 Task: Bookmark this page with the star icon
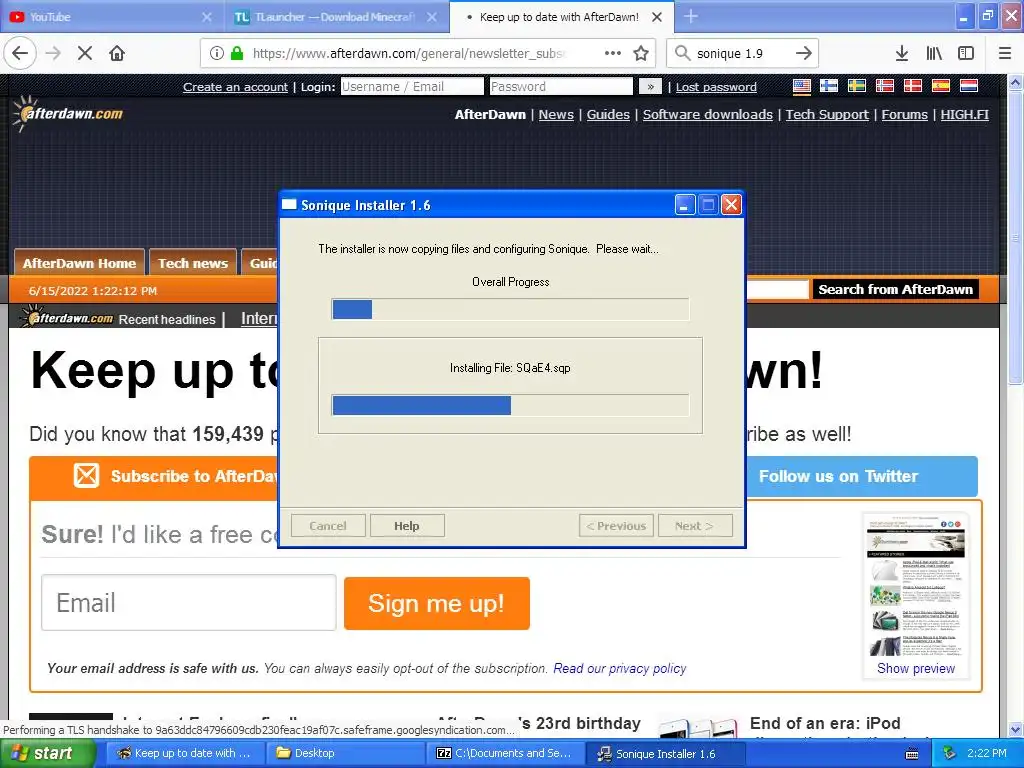pos(641,53)
